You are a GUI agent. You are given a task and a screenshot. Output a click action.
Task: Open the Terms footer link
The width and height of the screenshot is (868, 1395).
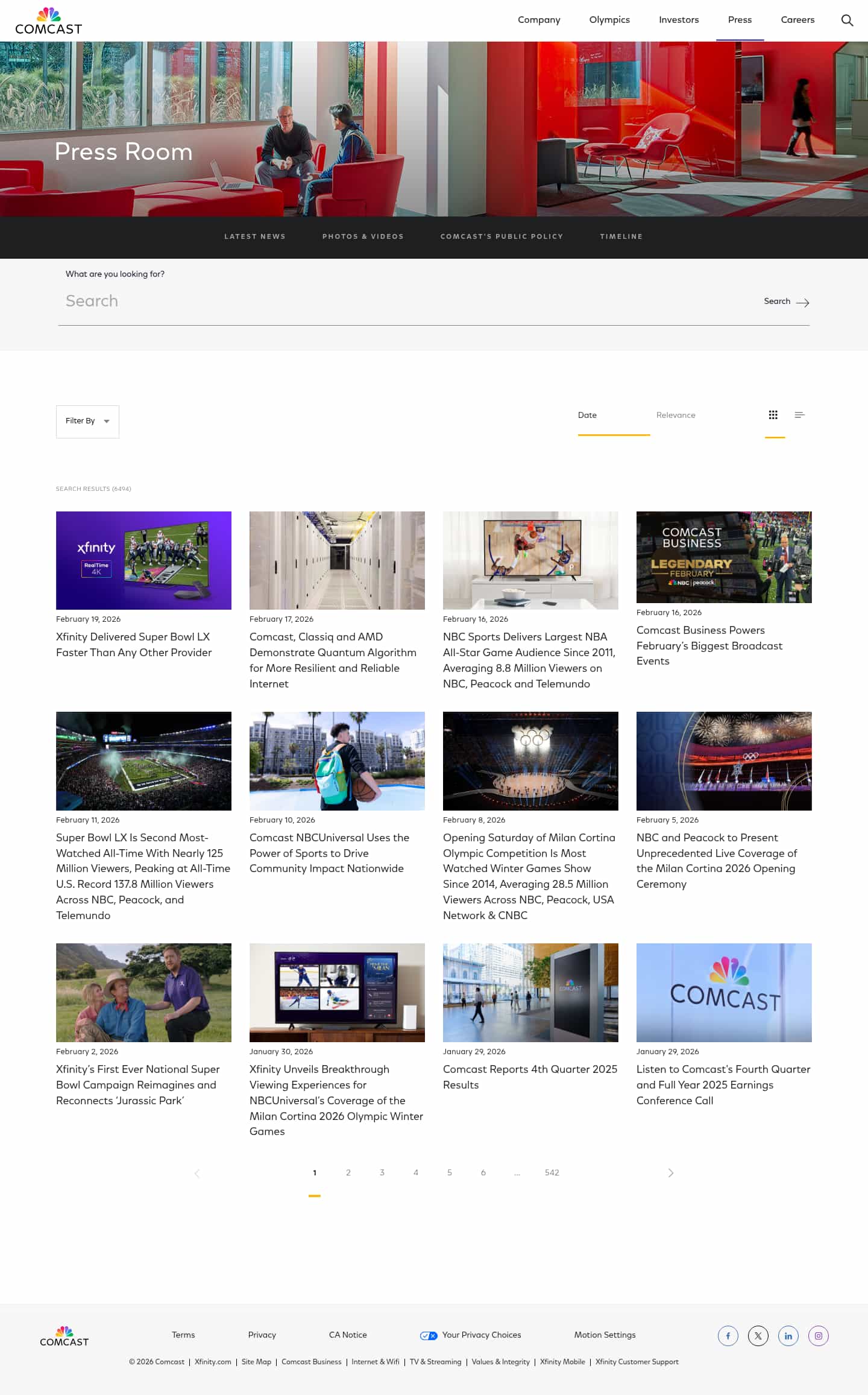click(x=183, y=1335)
